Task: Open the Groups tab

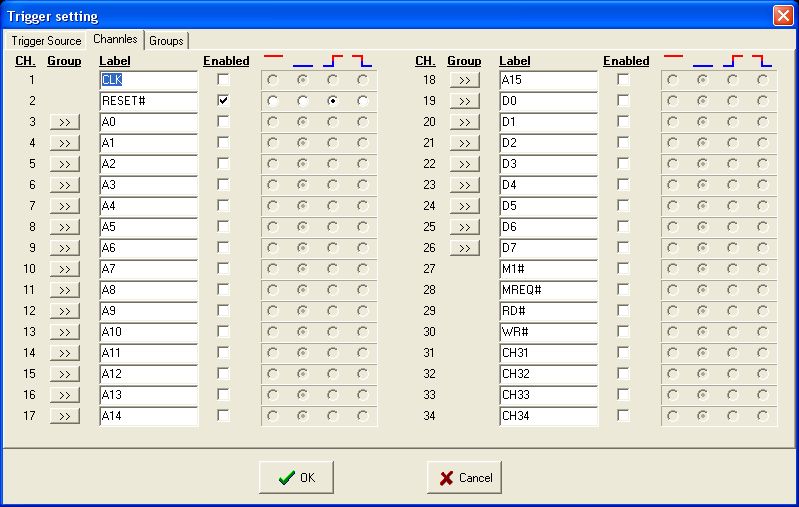Action: tap(166, 41)
